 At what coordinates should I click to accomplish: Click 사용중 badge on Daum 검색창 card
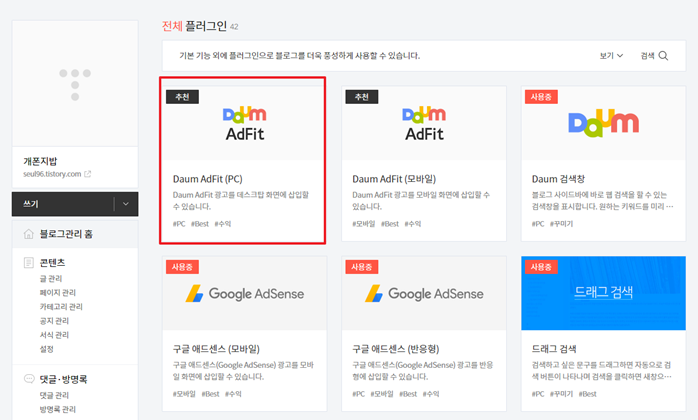tap(541, 97)
